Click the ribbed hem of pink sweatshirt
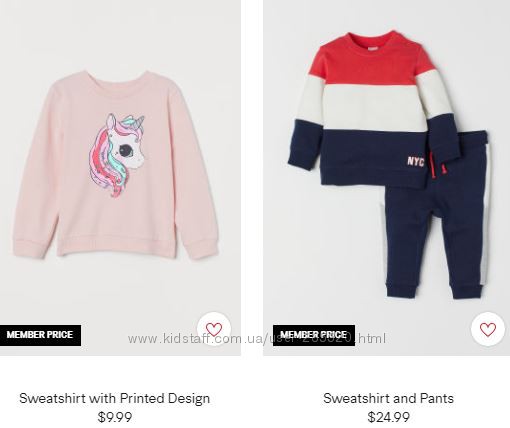The image size is (510, 428). point(117,247)
